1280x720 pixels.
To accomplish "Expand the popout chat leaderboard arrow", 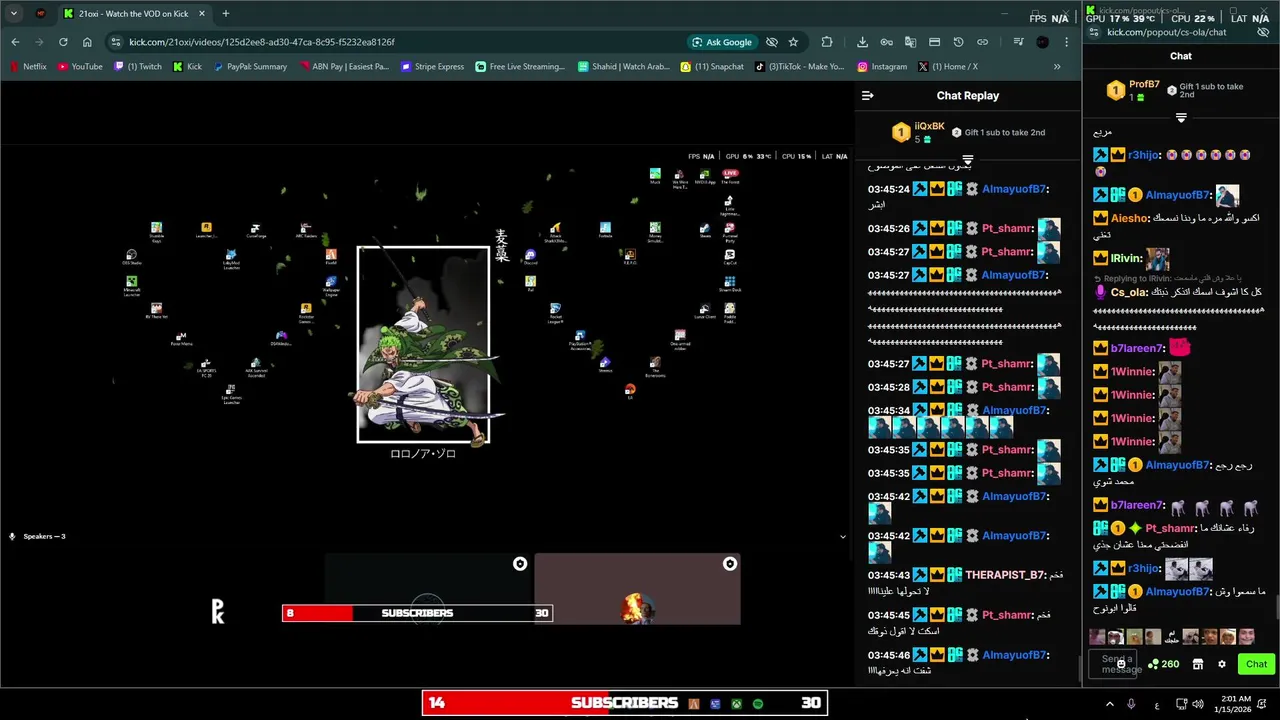I will tap(1181, 118).
